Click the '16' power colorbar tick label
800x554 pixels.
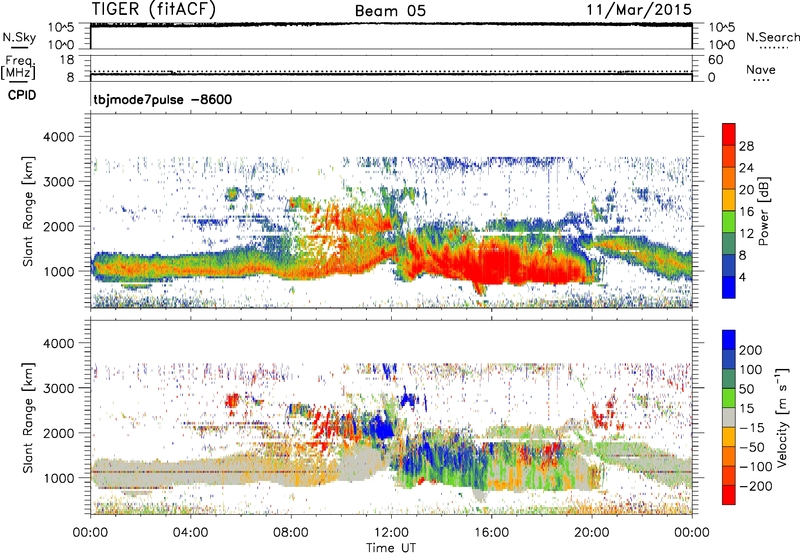(x=746, y=212)
